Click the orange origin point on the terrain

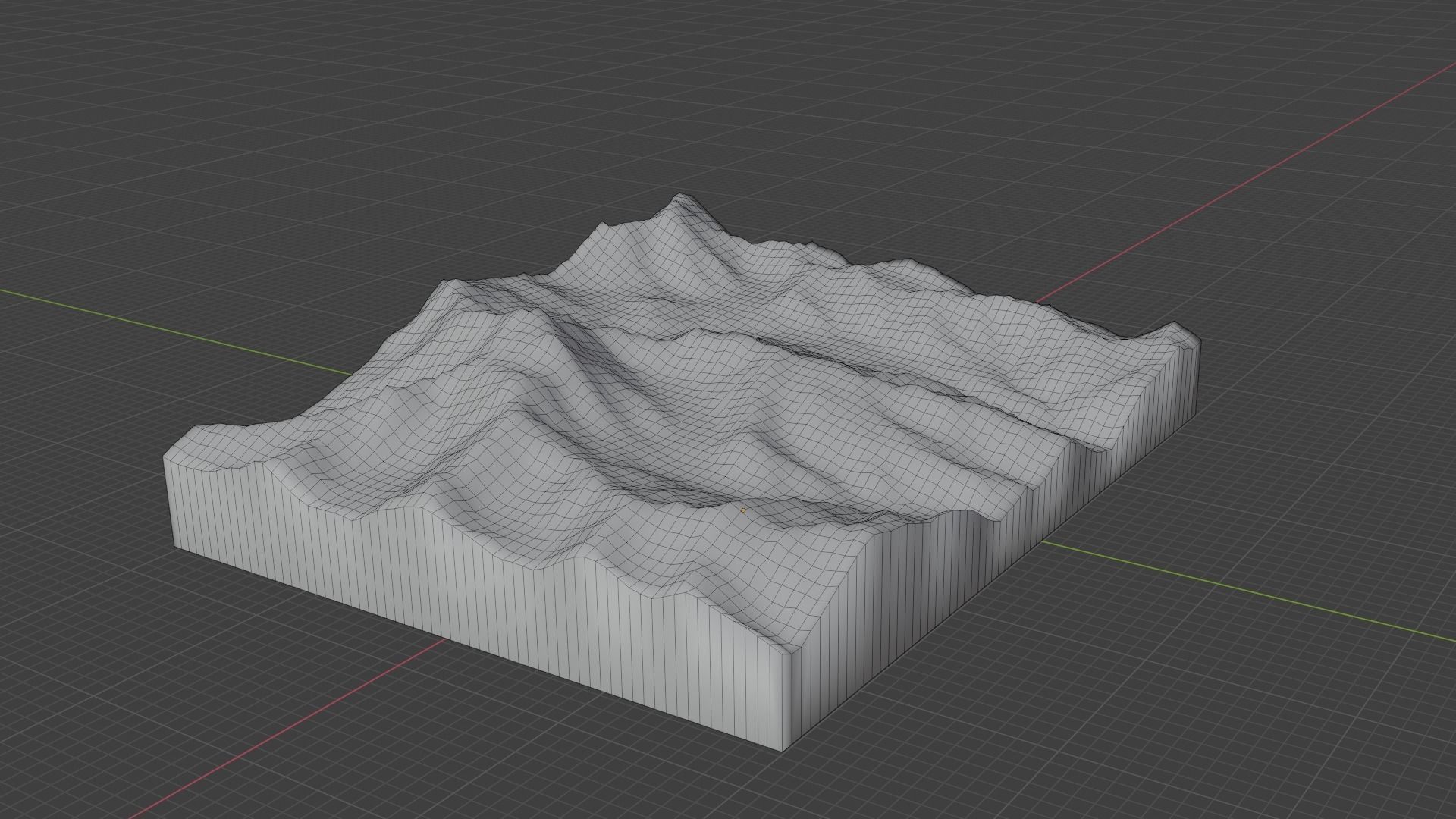click(743, 510)
